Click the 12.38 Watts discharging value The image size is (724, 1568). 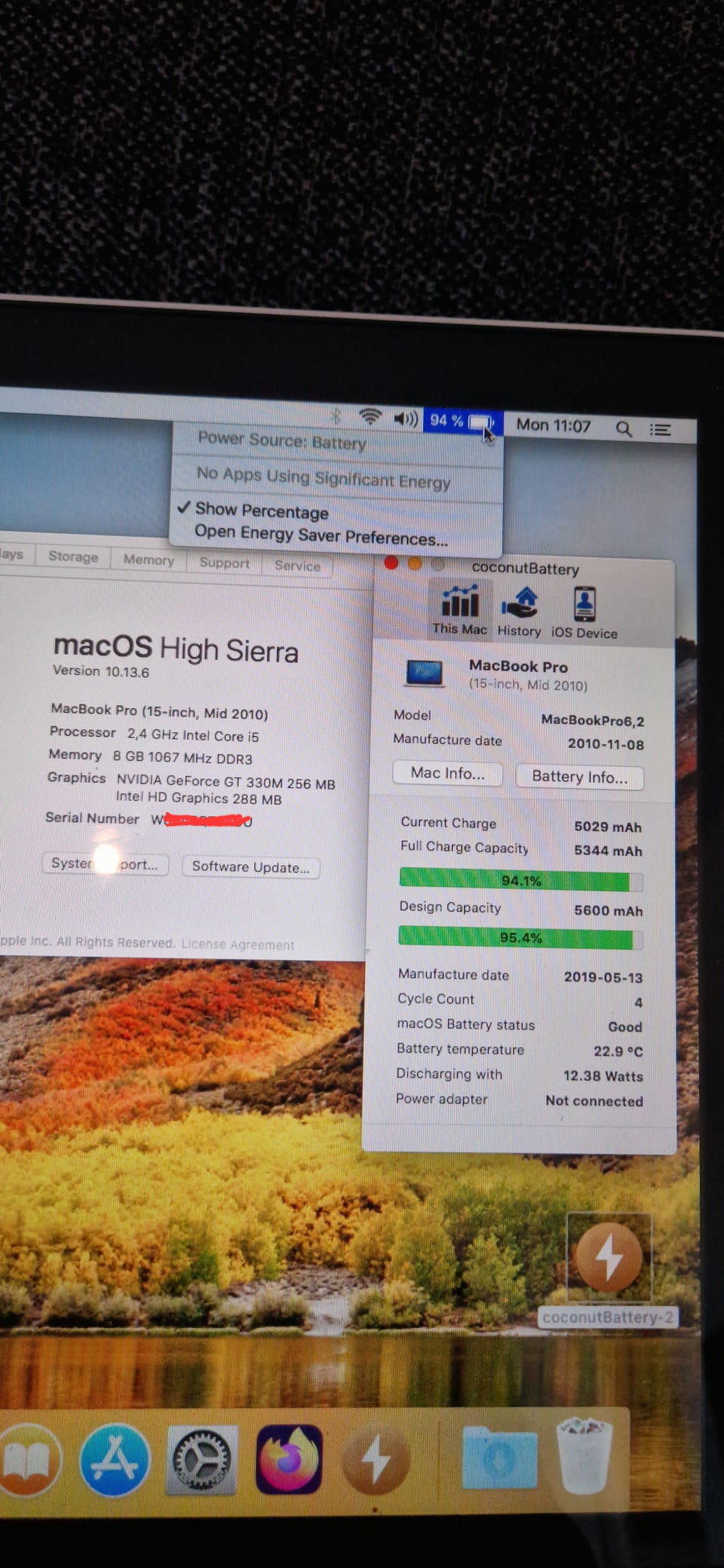point(603,1076)
